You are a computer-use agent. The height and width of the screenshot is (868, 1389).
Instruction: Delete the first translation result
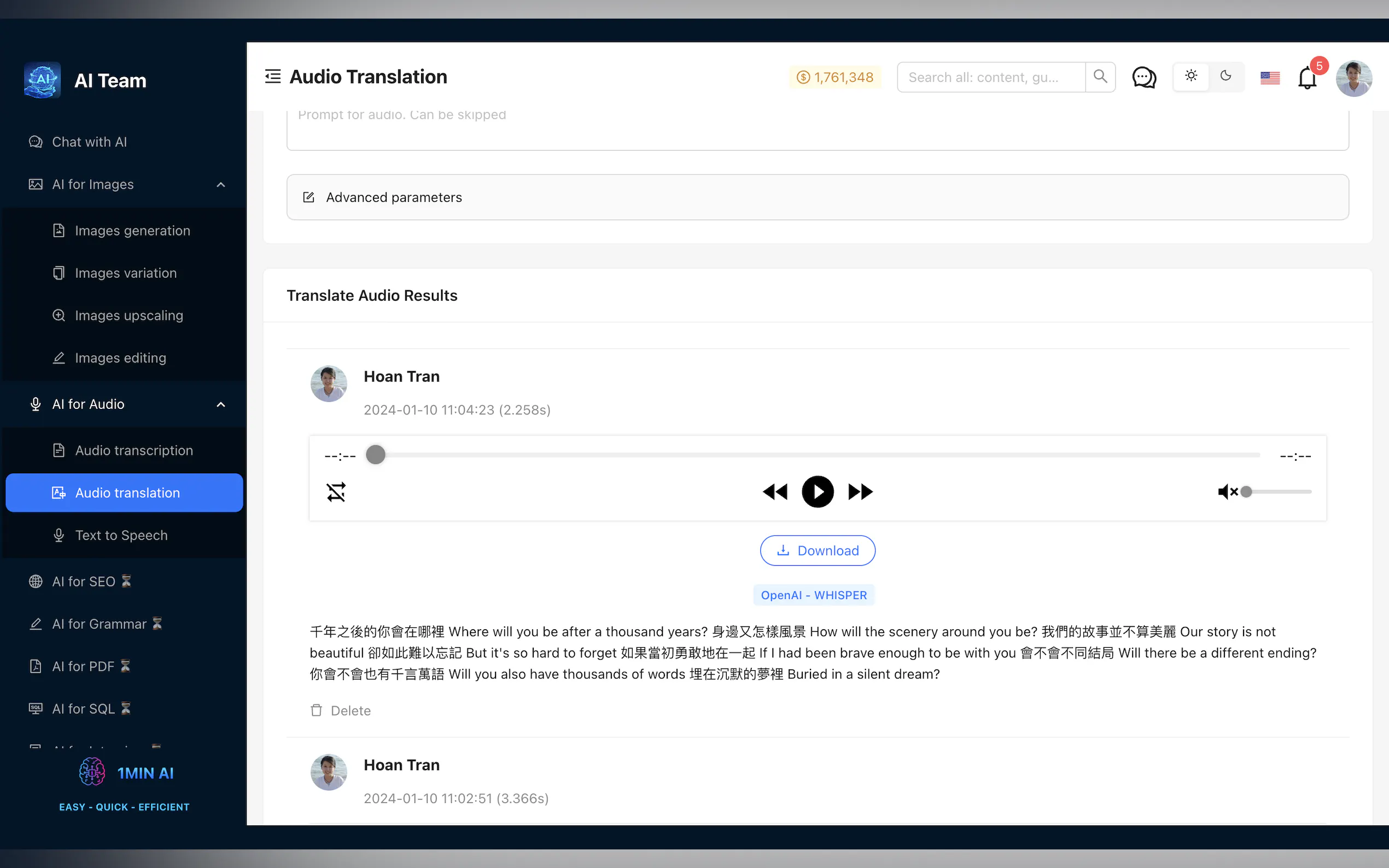point(341,711)
